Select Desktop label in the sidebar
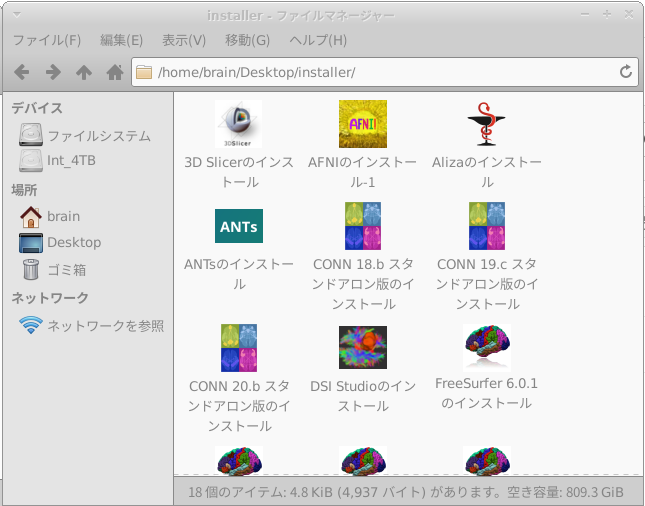Screen dimensions: 645x506 [74, 242]
